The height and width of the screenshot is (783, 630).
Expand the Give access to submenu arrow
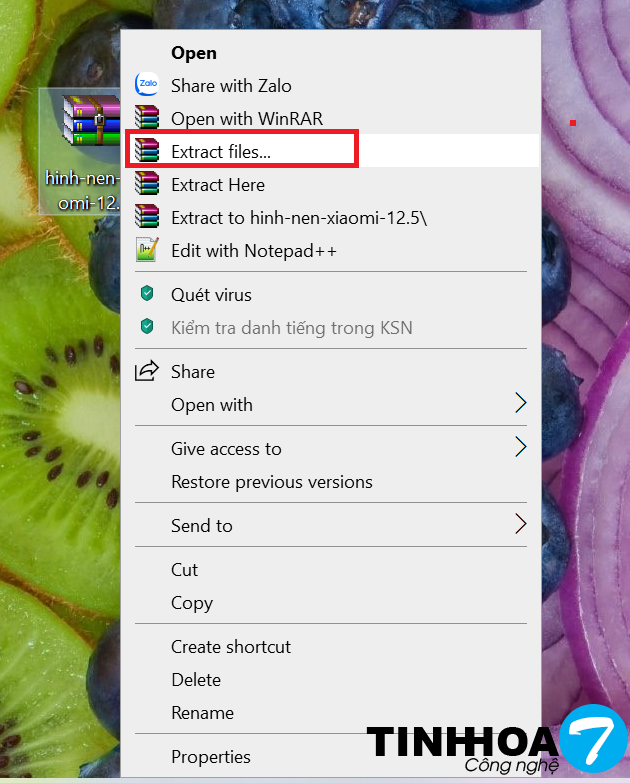520,448
